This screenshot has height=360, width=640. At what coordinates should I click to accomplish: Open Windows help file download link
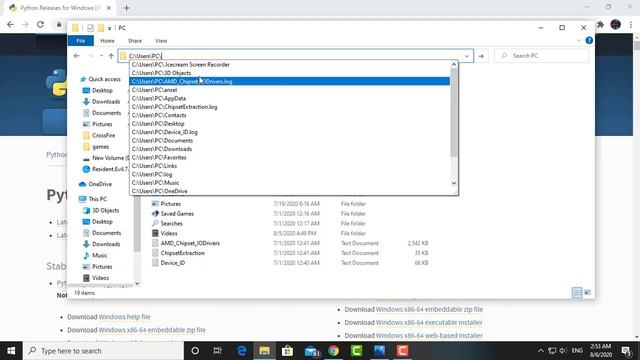pos(124,317)
